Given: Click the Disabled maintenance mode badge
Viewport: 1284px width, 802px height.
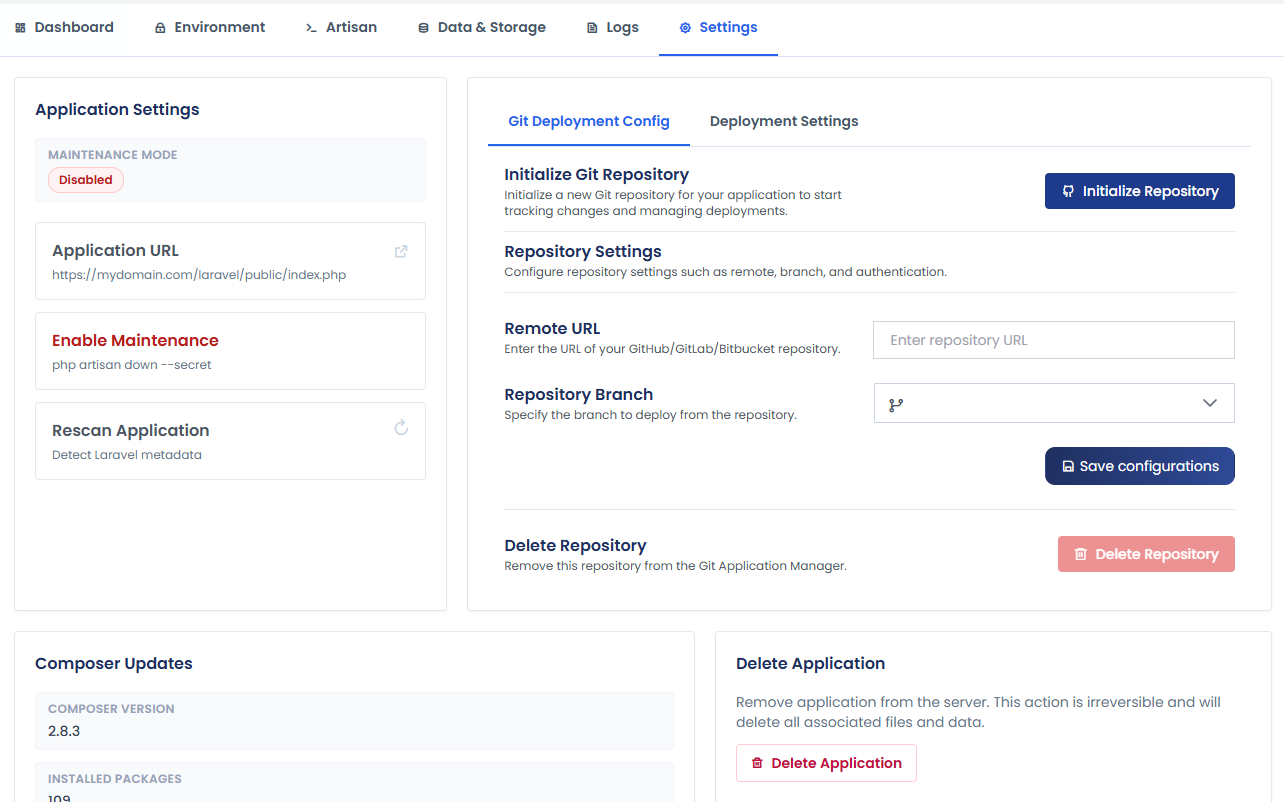Looking at the screenshot, I should pyautogui.click(x=86, y=180).
